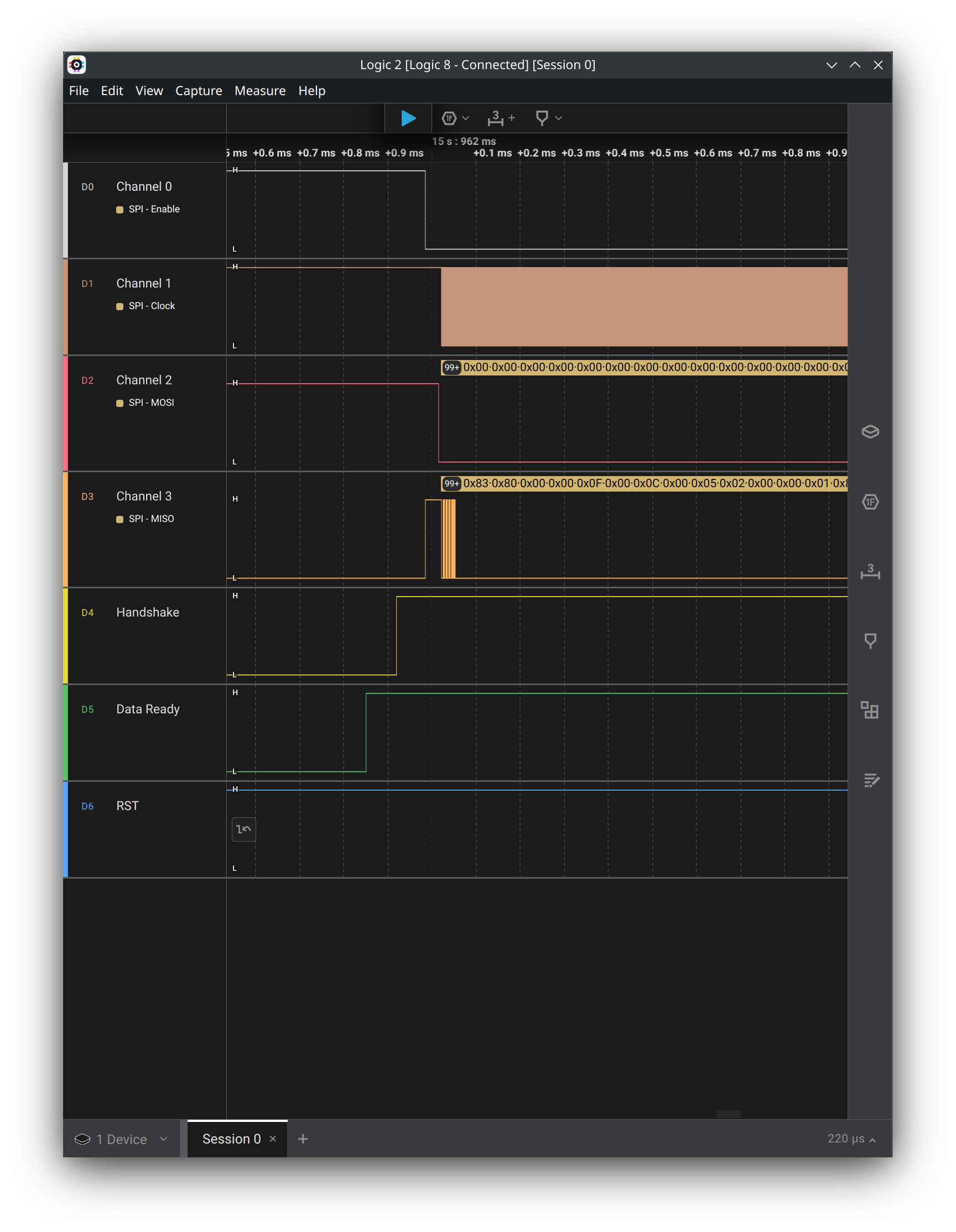The image size is (956, 1232).
Task: Open Analyzers panel in right sidebar
Action: coord(870,502)
